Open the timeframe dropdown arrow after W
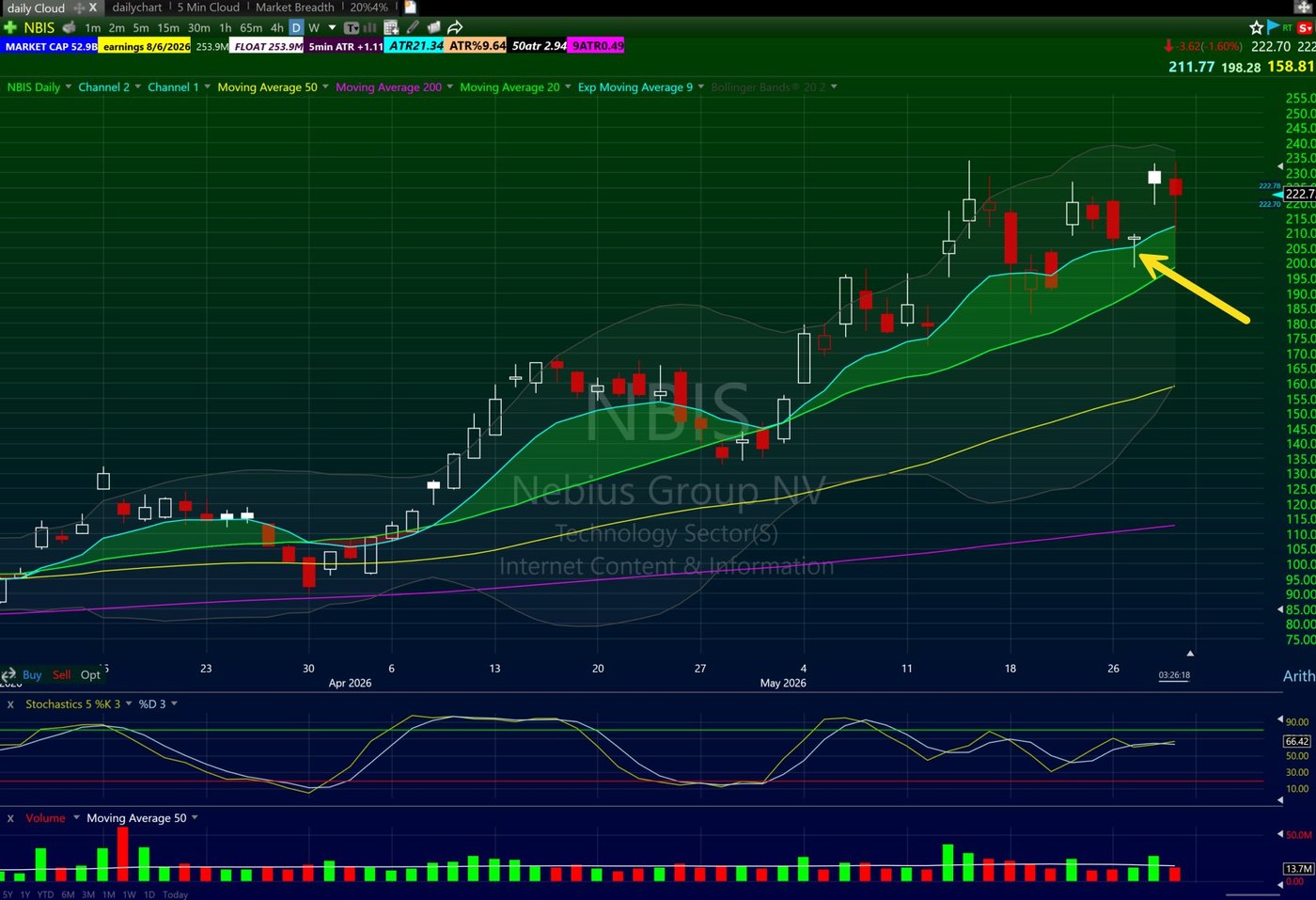This screenshot has width=1316, height=900. pos(332,28)
